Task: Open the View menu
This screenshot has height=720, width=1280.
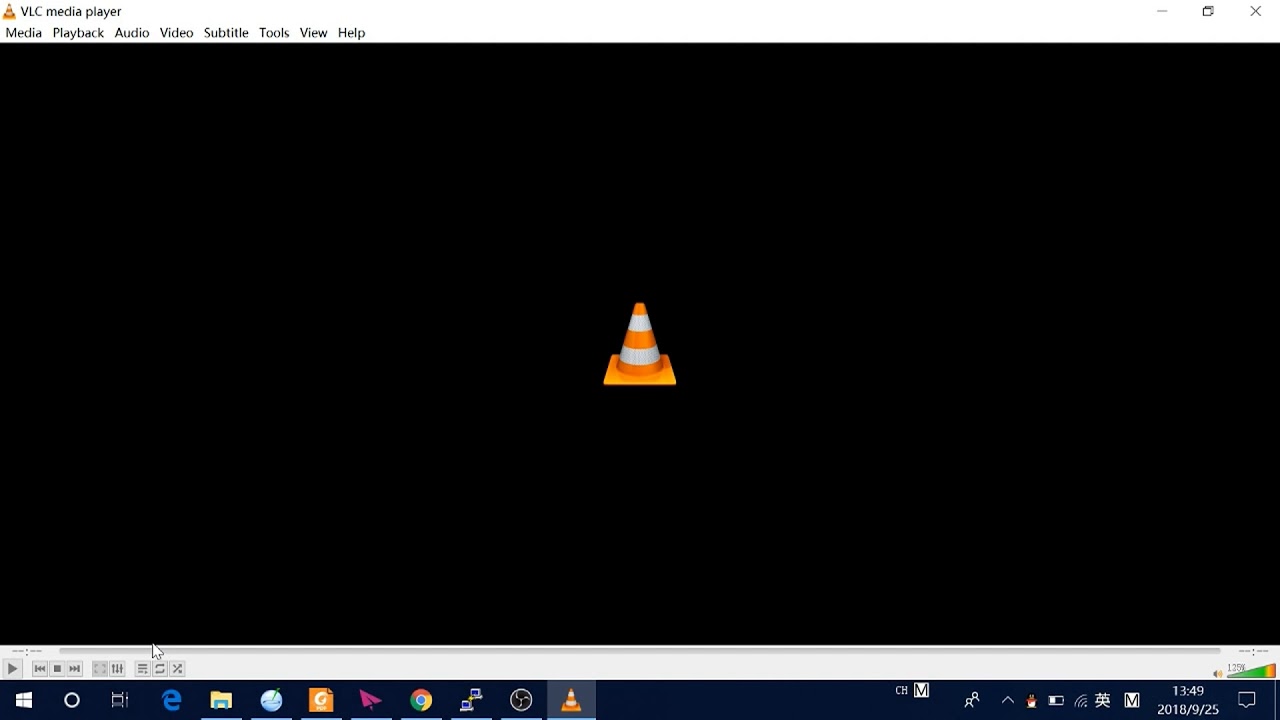Action: coord(313,33)
